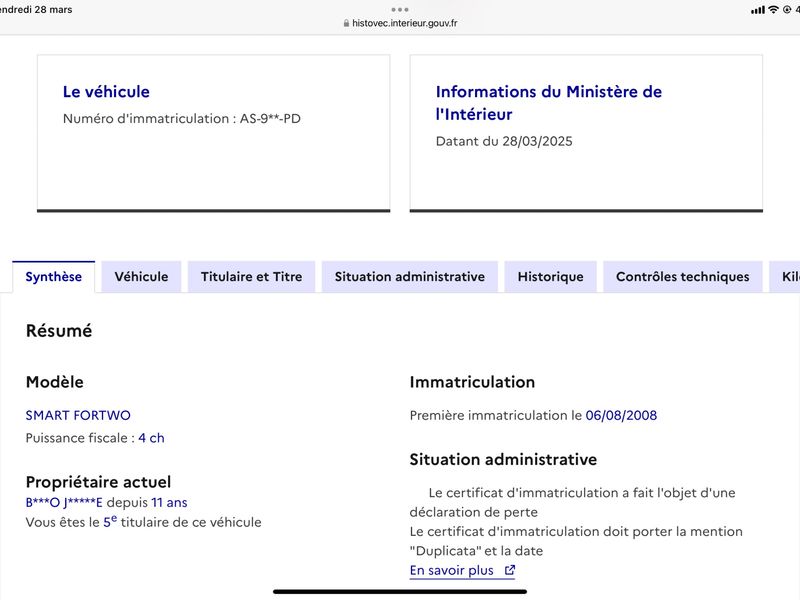The width and height of the screenshot is (800, 600).
Task: Tap the date in the status bar
Action: click(x=36, y=9)
